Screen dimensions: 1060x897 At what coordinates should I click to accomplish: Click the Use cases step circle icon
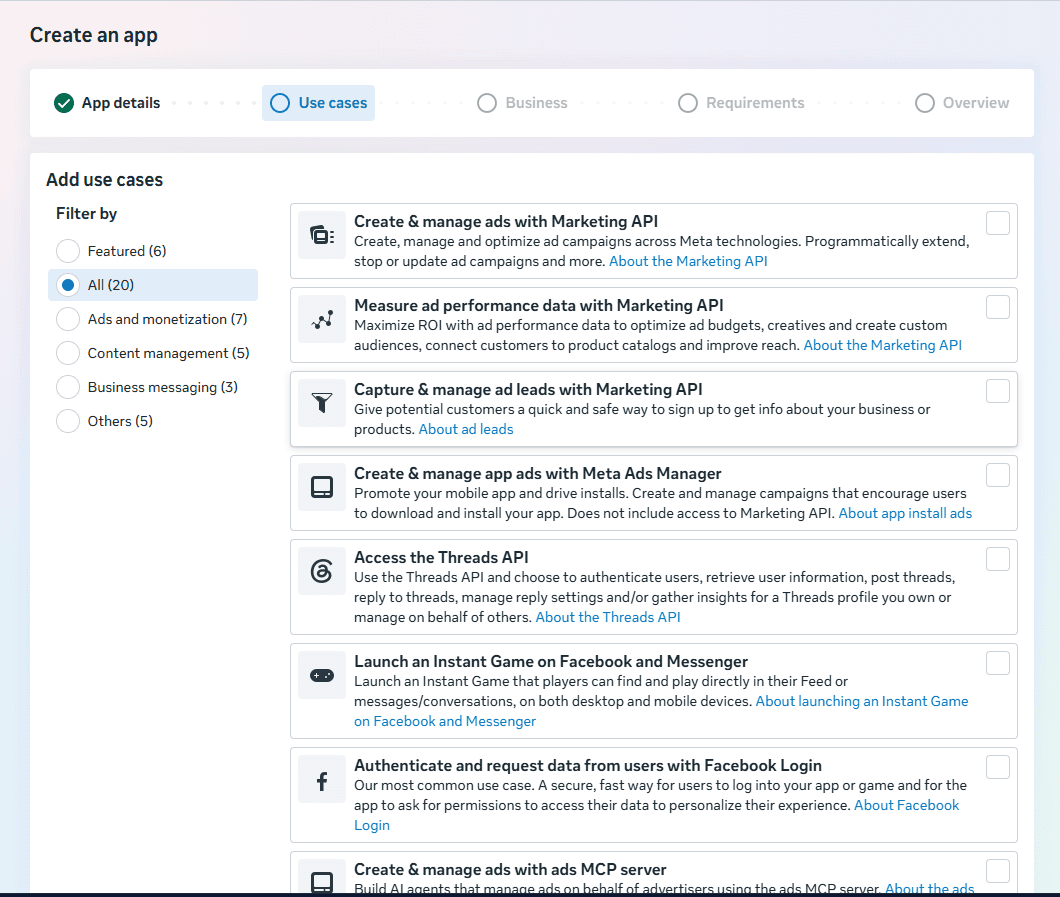coord(280,103)
